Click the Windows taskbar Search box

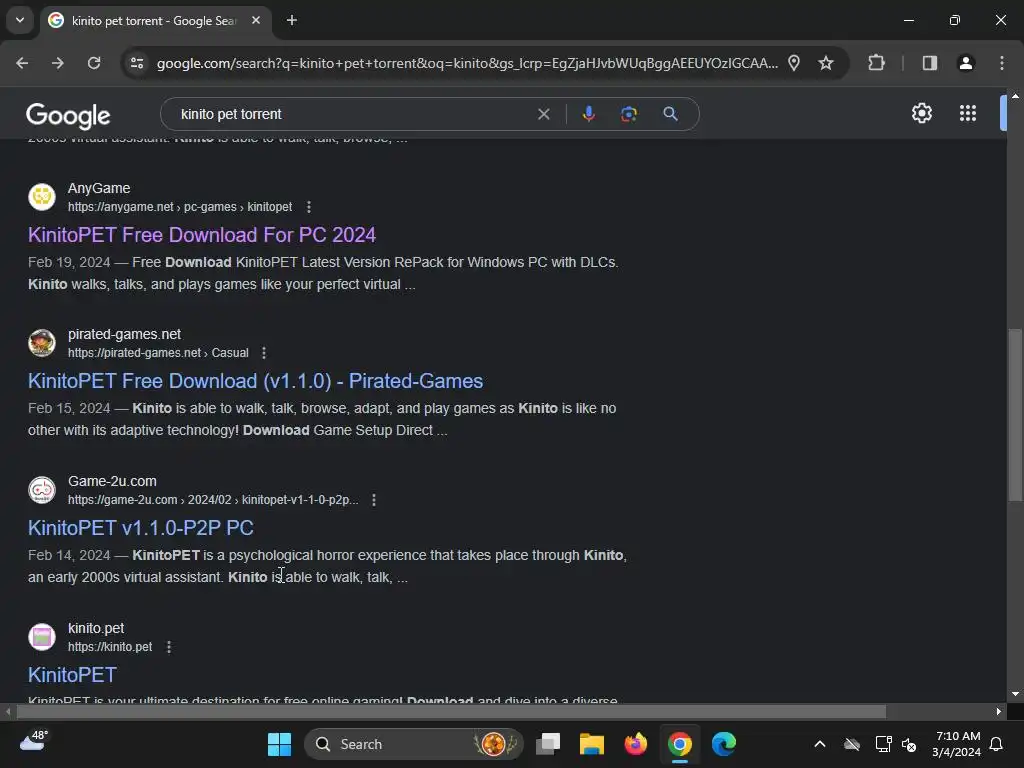click(414, 744)
